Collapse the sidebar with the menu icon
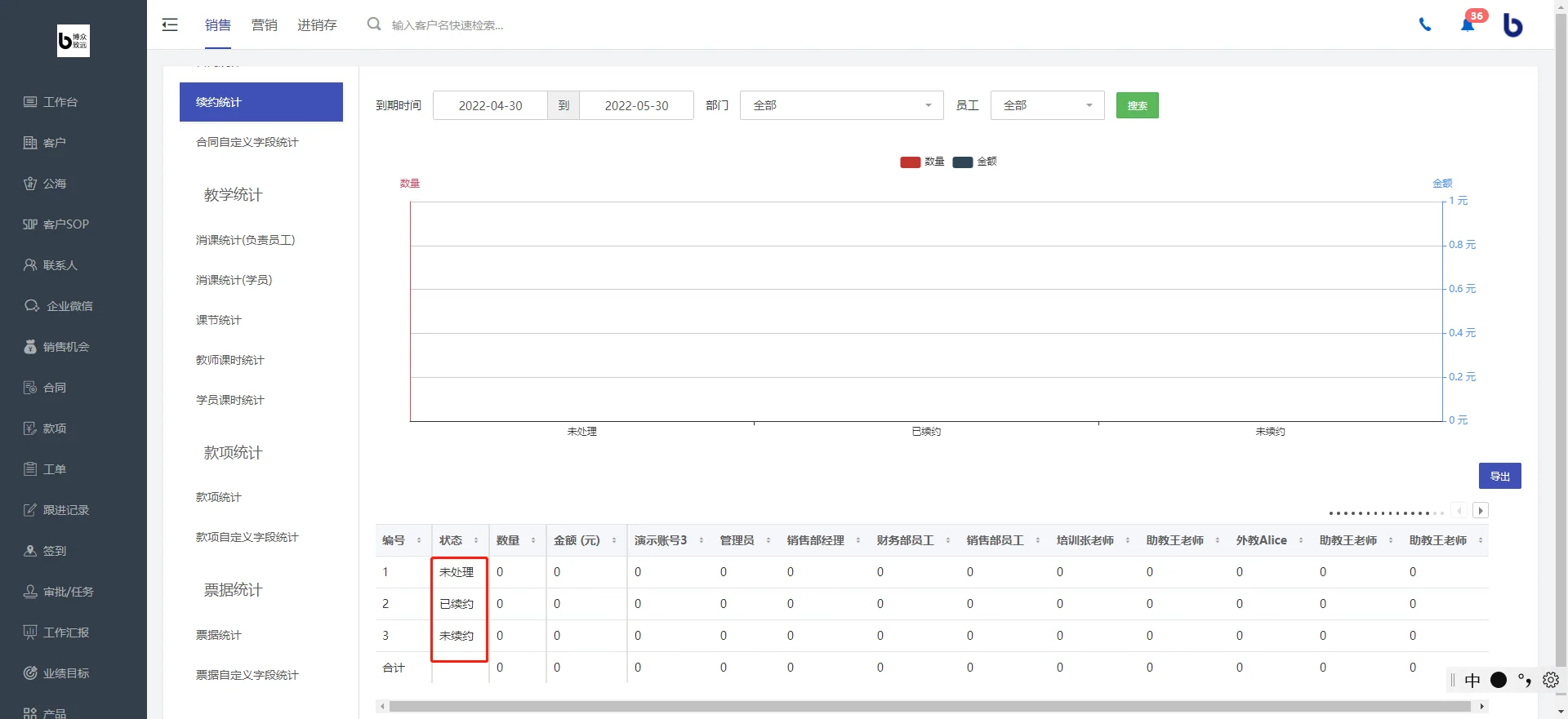Screen dimensions: 1568x719 [170, 24]
